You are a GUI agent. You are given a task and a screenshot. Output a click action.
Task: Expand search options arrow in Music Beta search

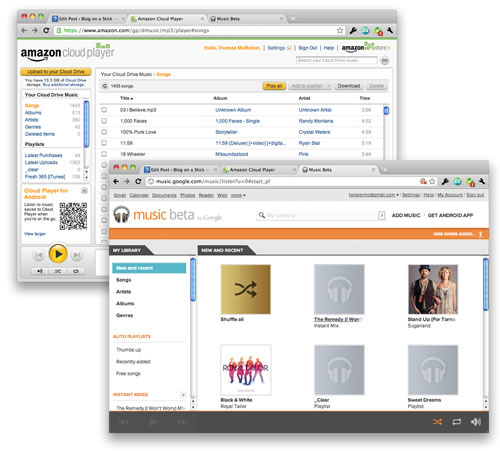click(382, 216)
